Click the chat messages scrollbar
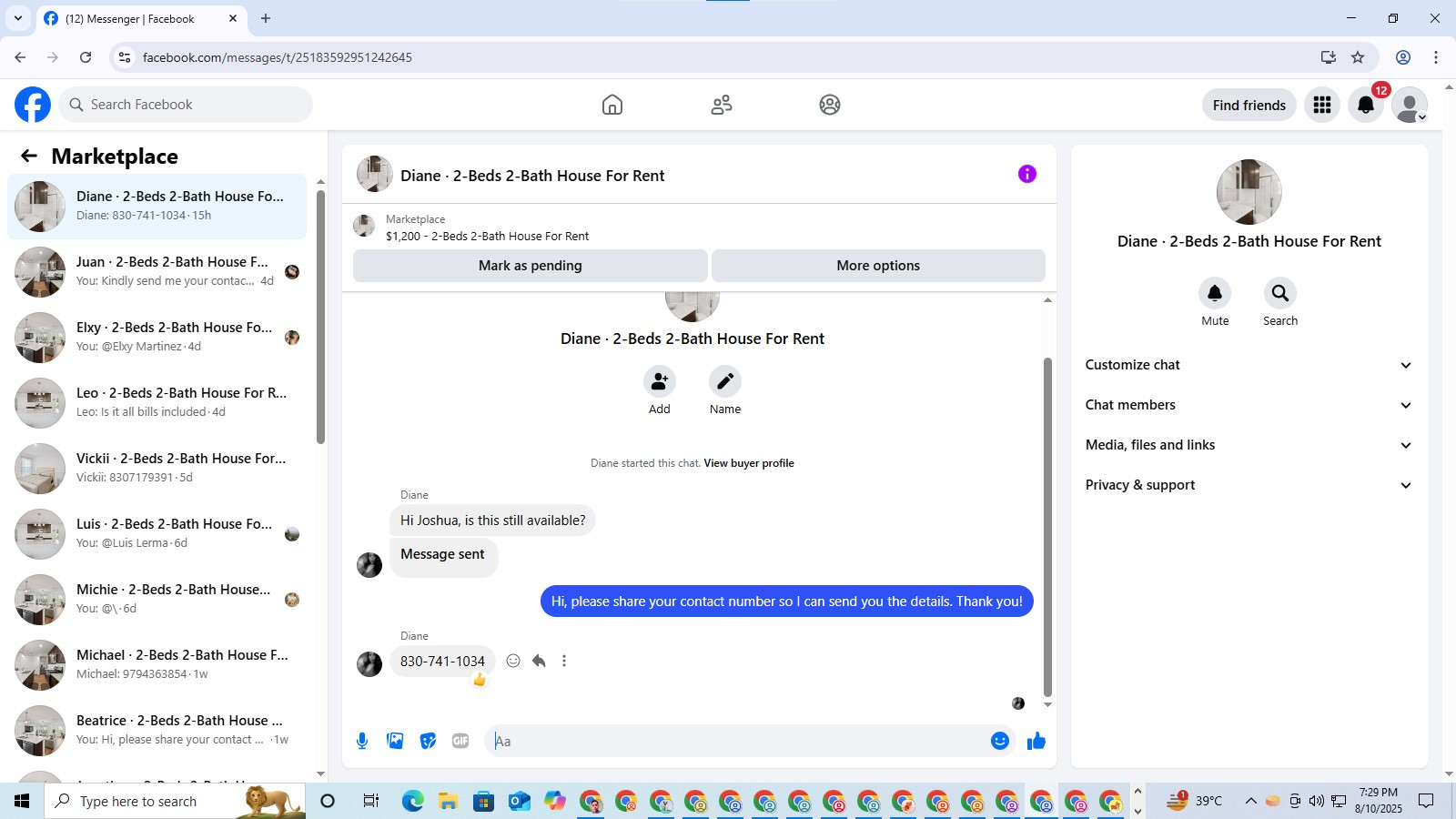 [1047, 526]
